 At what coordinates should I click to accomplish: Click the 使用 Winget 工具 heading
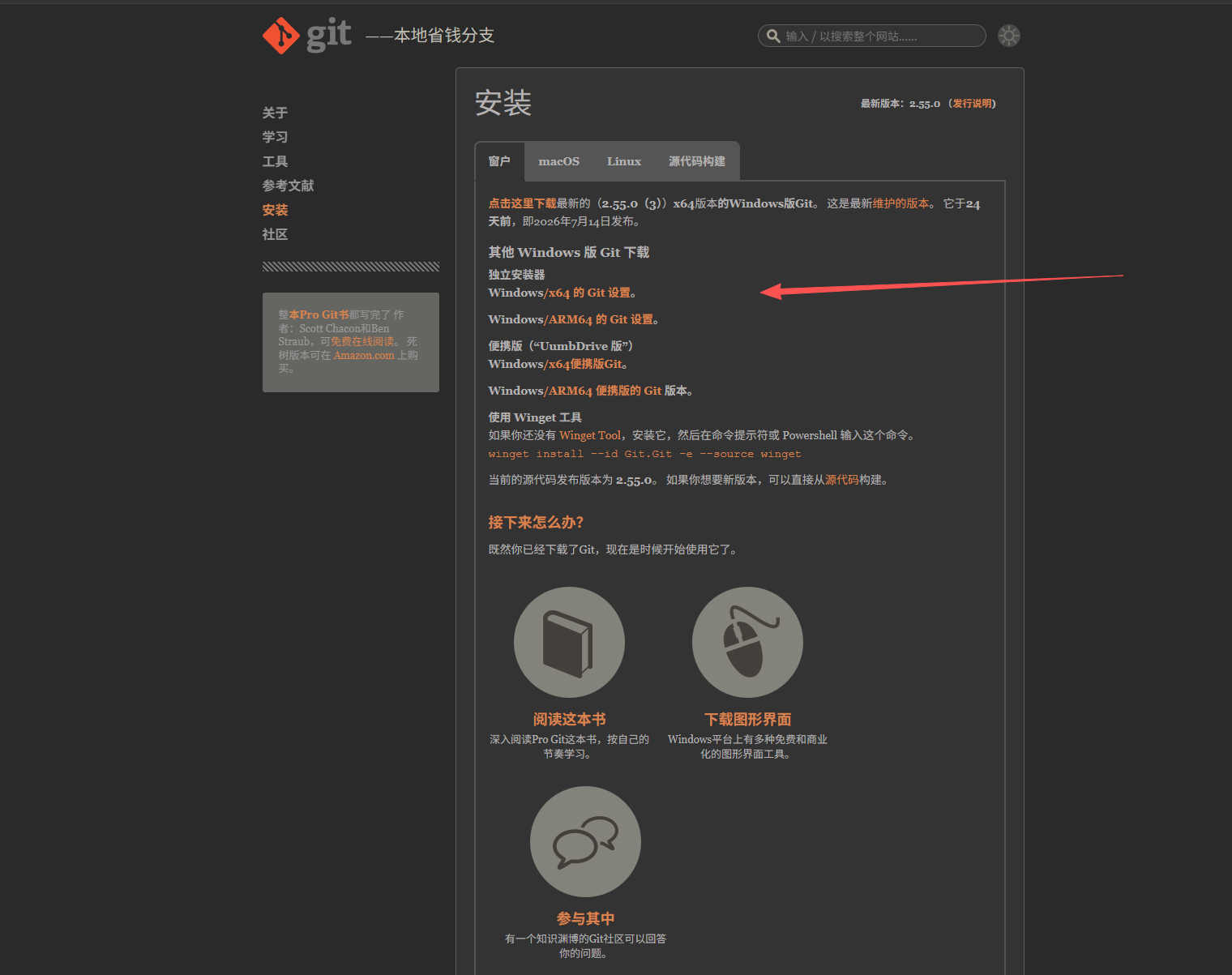534,417
